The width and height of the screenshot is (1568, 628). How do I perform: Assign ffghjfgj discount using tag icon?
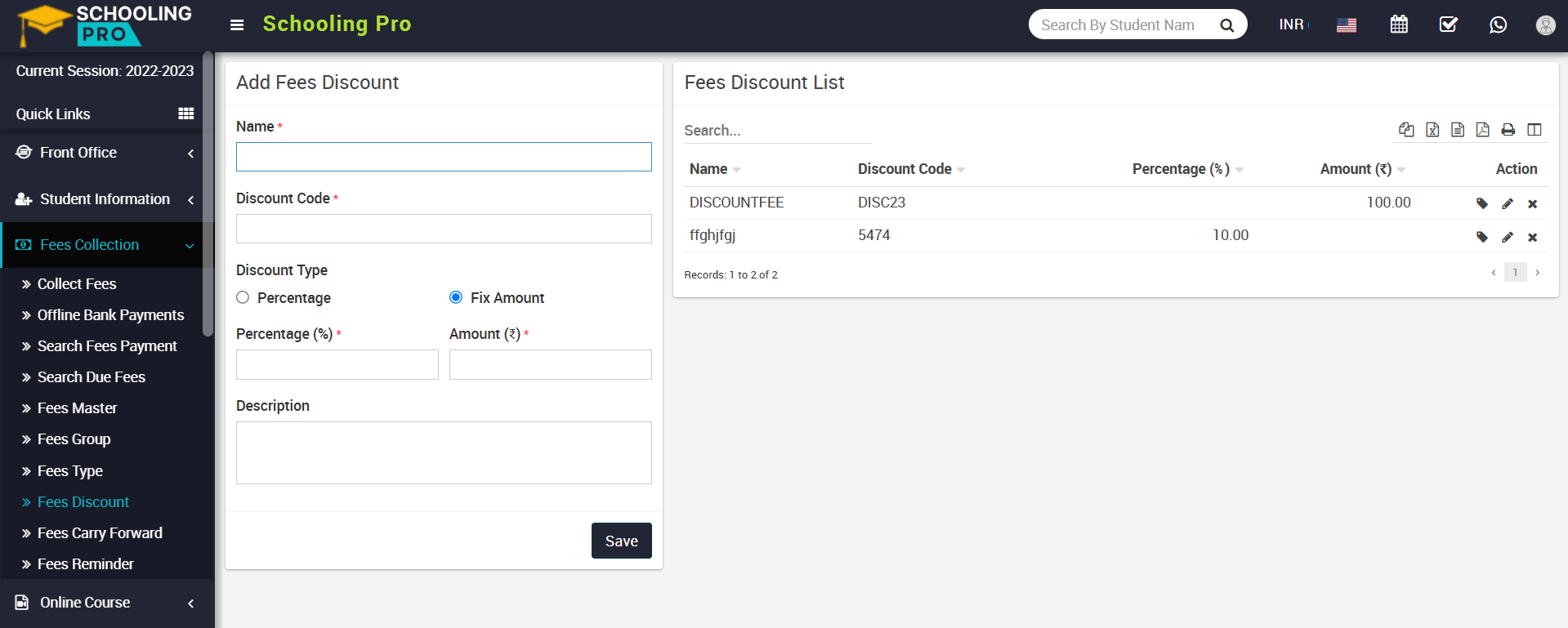(x=1482, y=237)
